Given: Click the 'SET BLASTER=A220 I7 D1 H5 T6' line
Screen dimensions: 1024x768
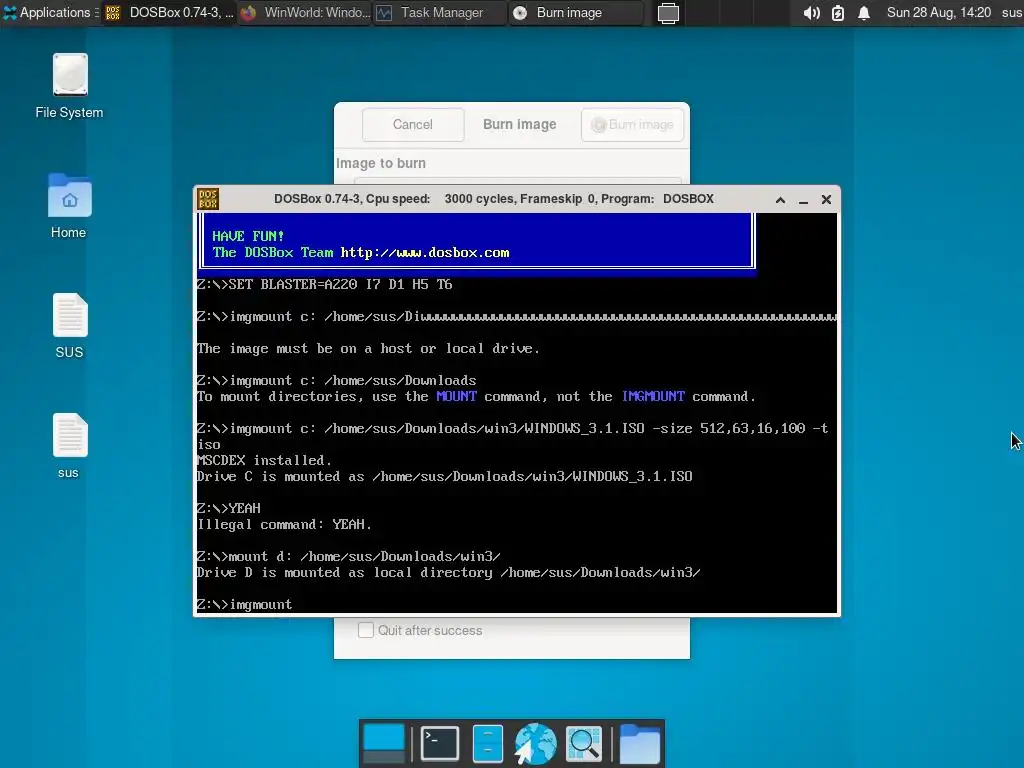Looking at the screenshot, I should [324, 285].
